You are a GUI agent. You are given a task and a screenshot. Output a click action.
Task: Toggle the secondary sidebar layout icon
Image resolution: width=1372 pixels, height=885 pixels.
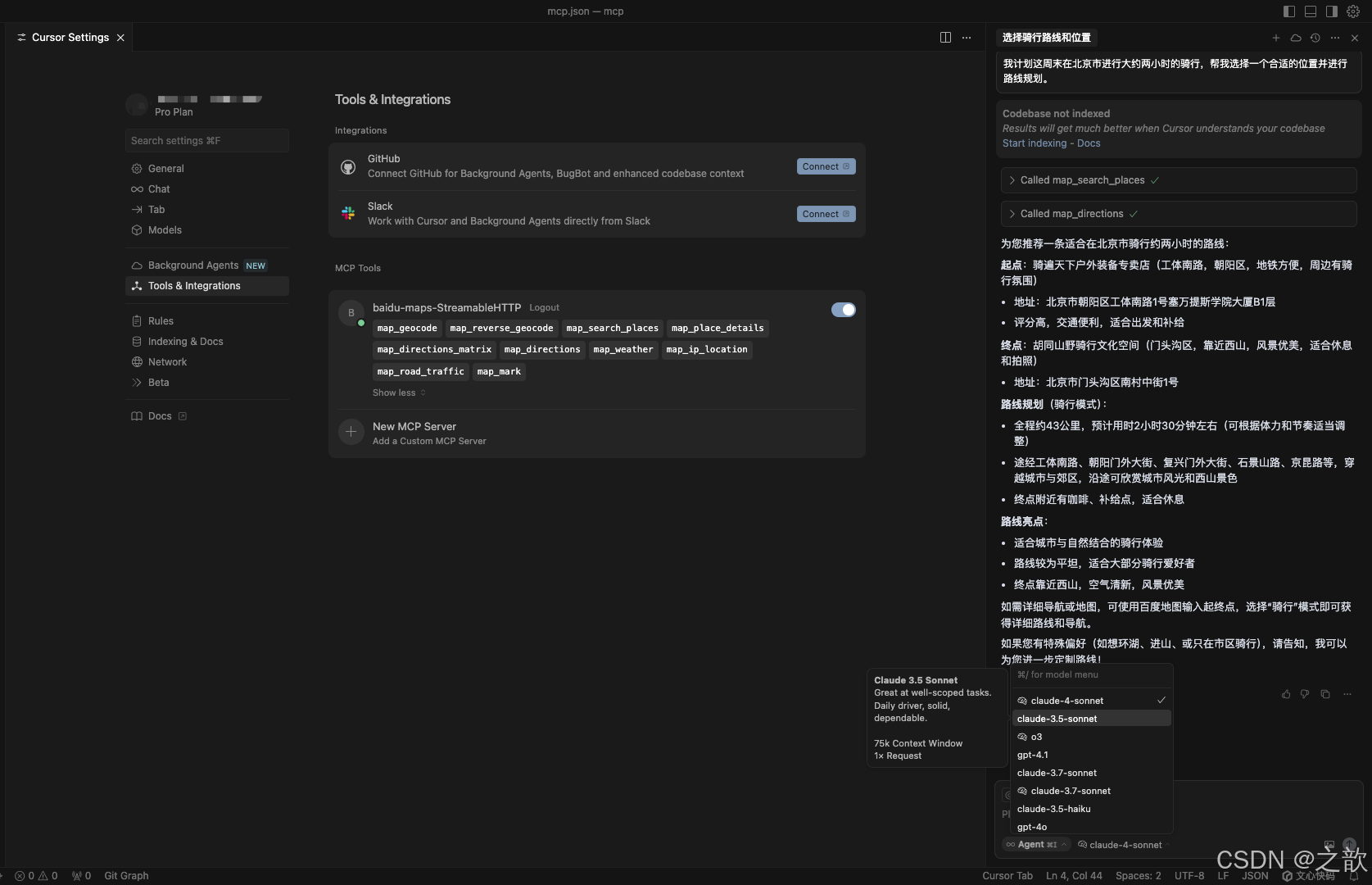(1332, 11)
